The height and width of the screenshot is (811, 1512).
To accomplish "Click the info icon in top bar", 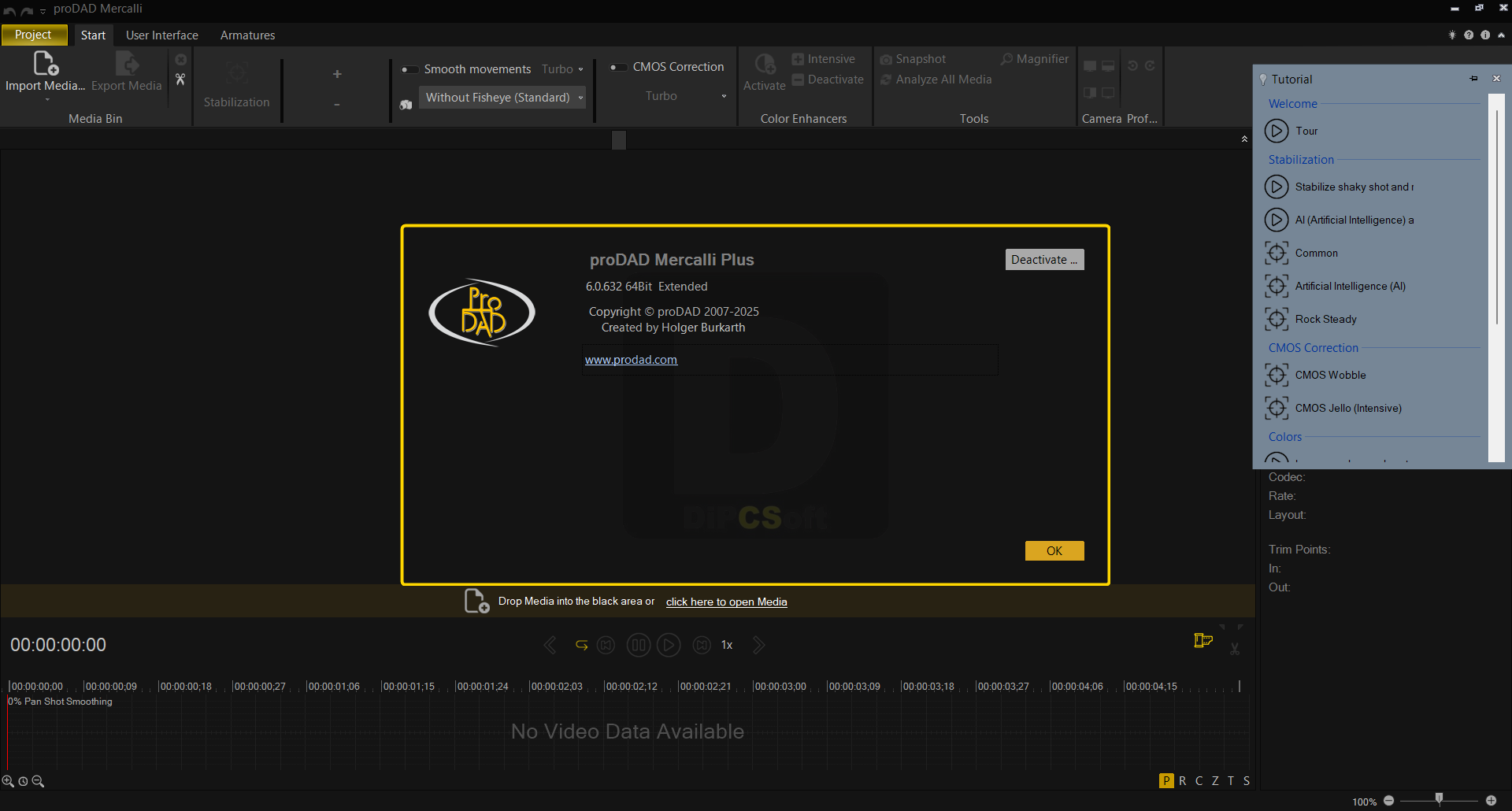I will [x=1485, y=35].
